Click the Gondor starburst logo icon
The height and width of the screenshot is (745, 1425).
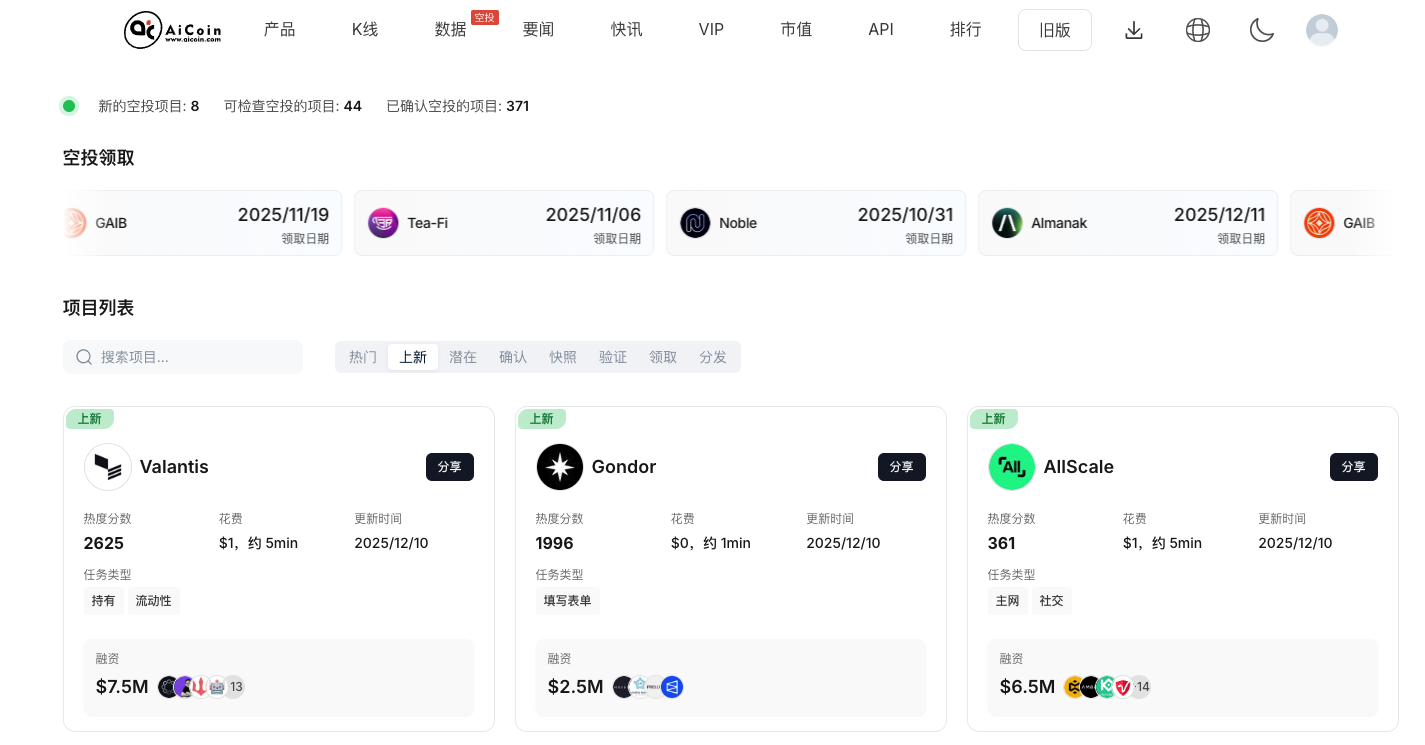(x=559, y=466)
